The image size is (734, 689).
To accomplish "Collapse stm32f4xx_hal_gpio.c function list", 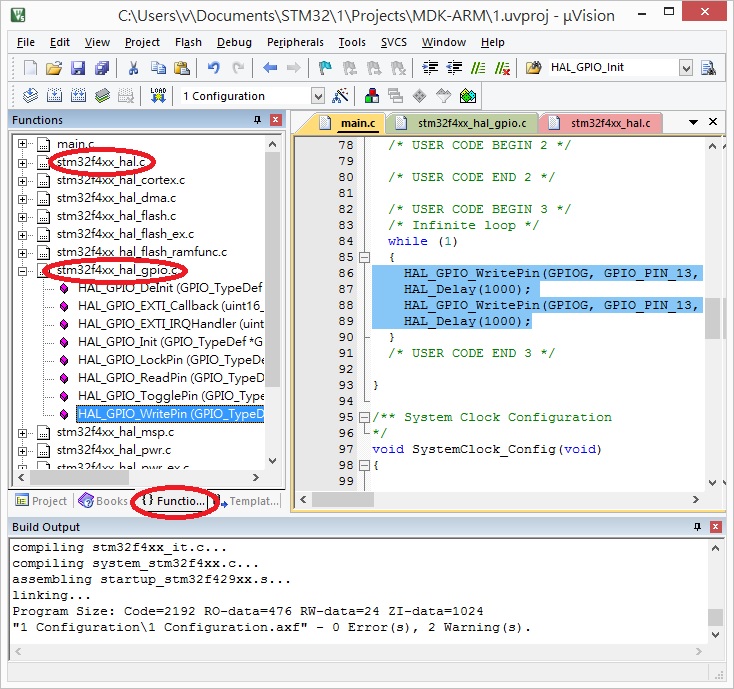I will click(x=22, y=271).
